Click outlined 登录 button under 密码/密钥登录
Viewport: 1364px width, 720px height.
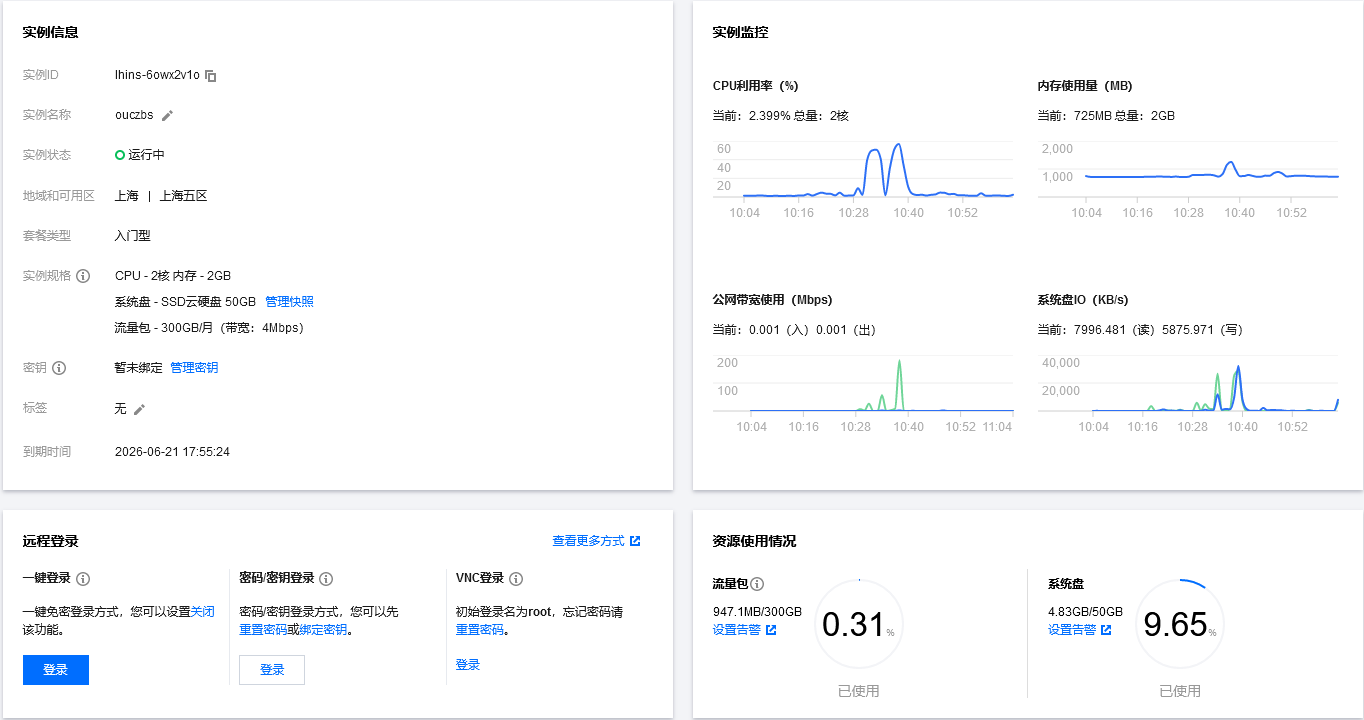pyautogui.click(x=272, y=670)
